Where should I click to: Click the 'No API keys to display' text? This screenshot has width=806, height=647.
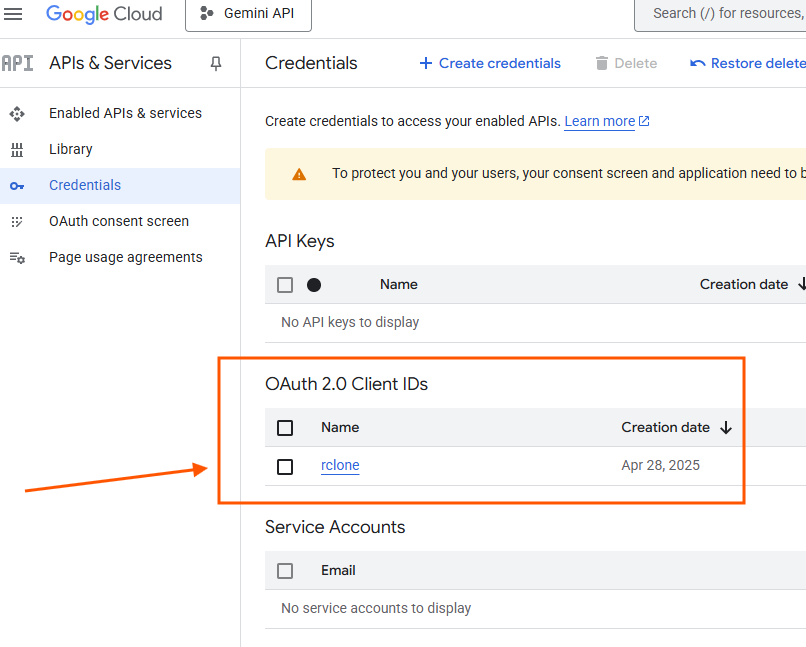[x=350, y=322]
